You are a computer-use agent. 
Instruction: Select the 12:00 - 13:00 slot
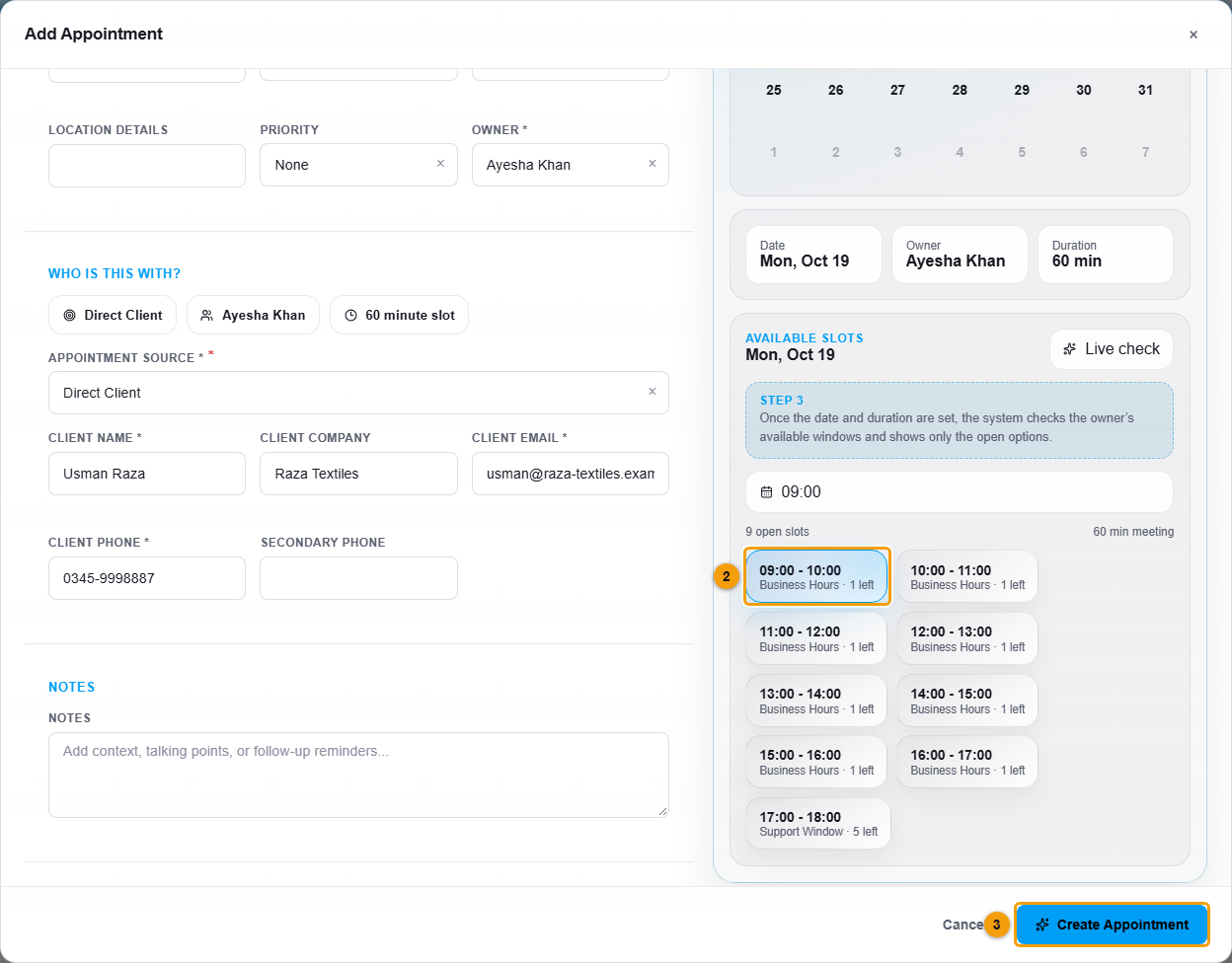967,638
